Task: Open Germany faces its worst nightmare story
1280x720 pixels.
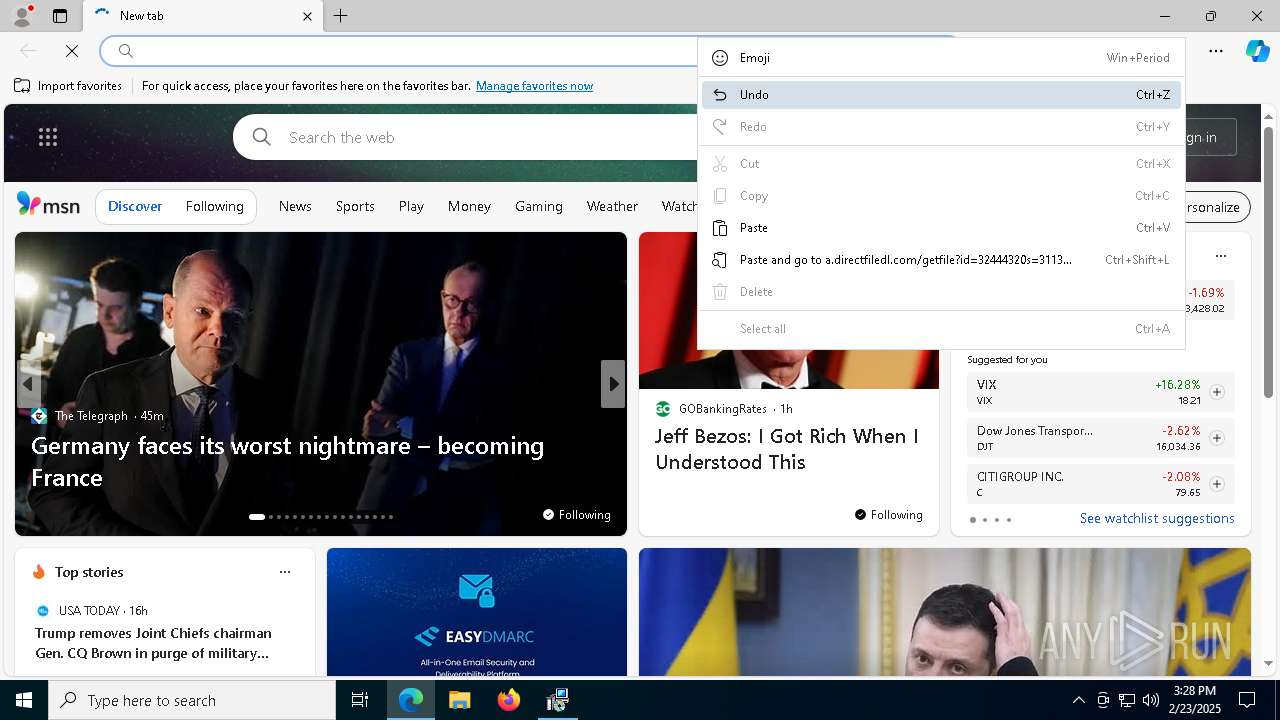Action: pos(287,461)
